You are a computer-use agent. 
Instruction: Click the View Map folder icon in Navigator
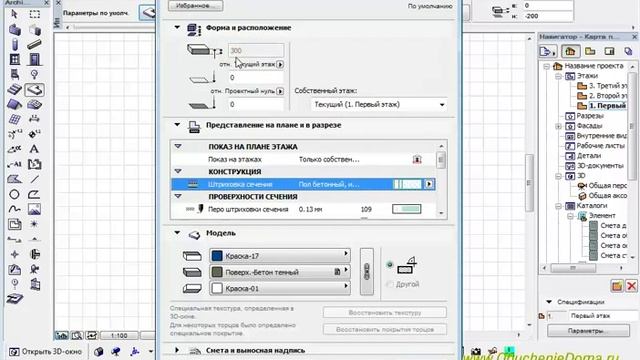pos(590,51)
